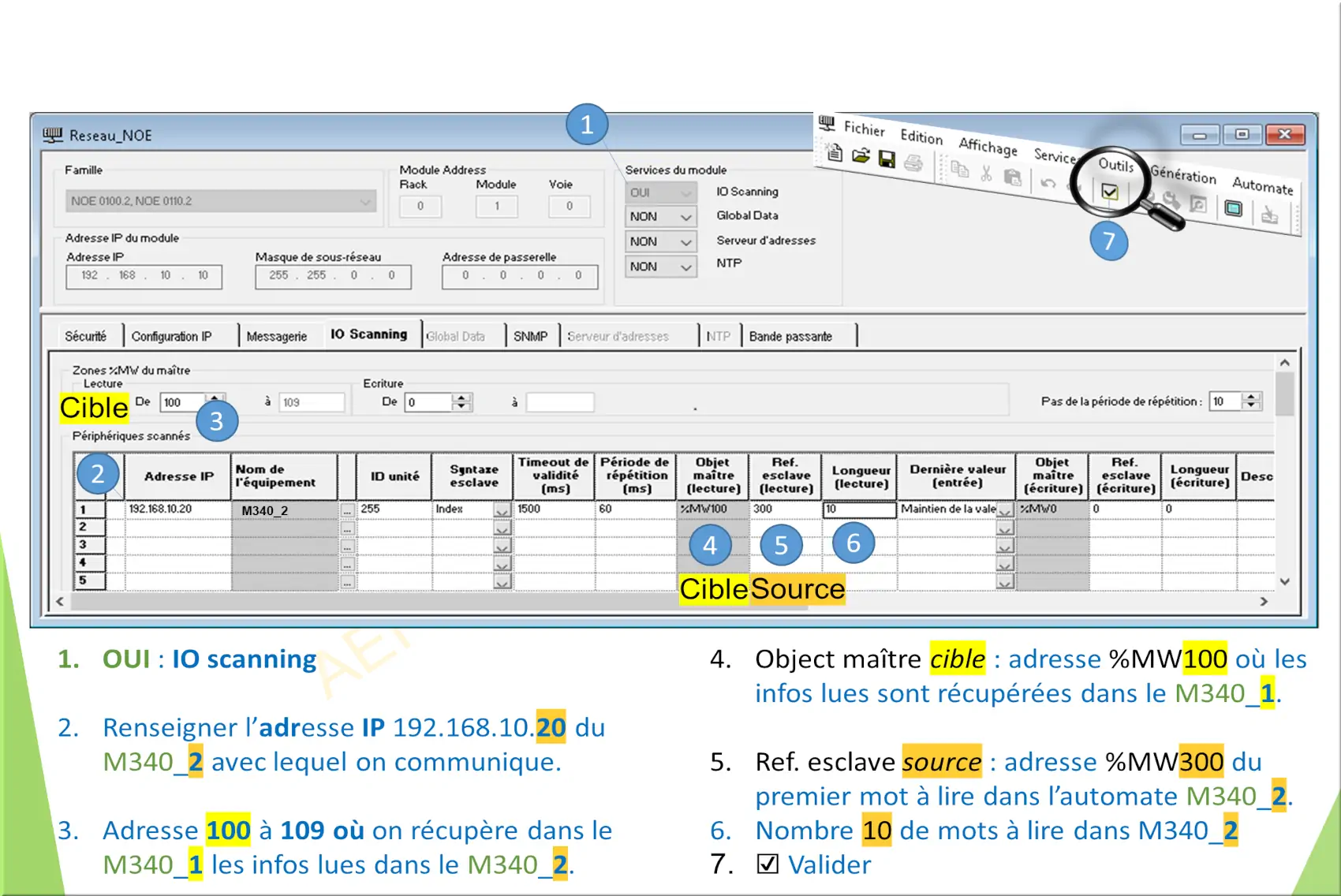
Task: Switch to the SNMP tab
Action: point(530,336)
